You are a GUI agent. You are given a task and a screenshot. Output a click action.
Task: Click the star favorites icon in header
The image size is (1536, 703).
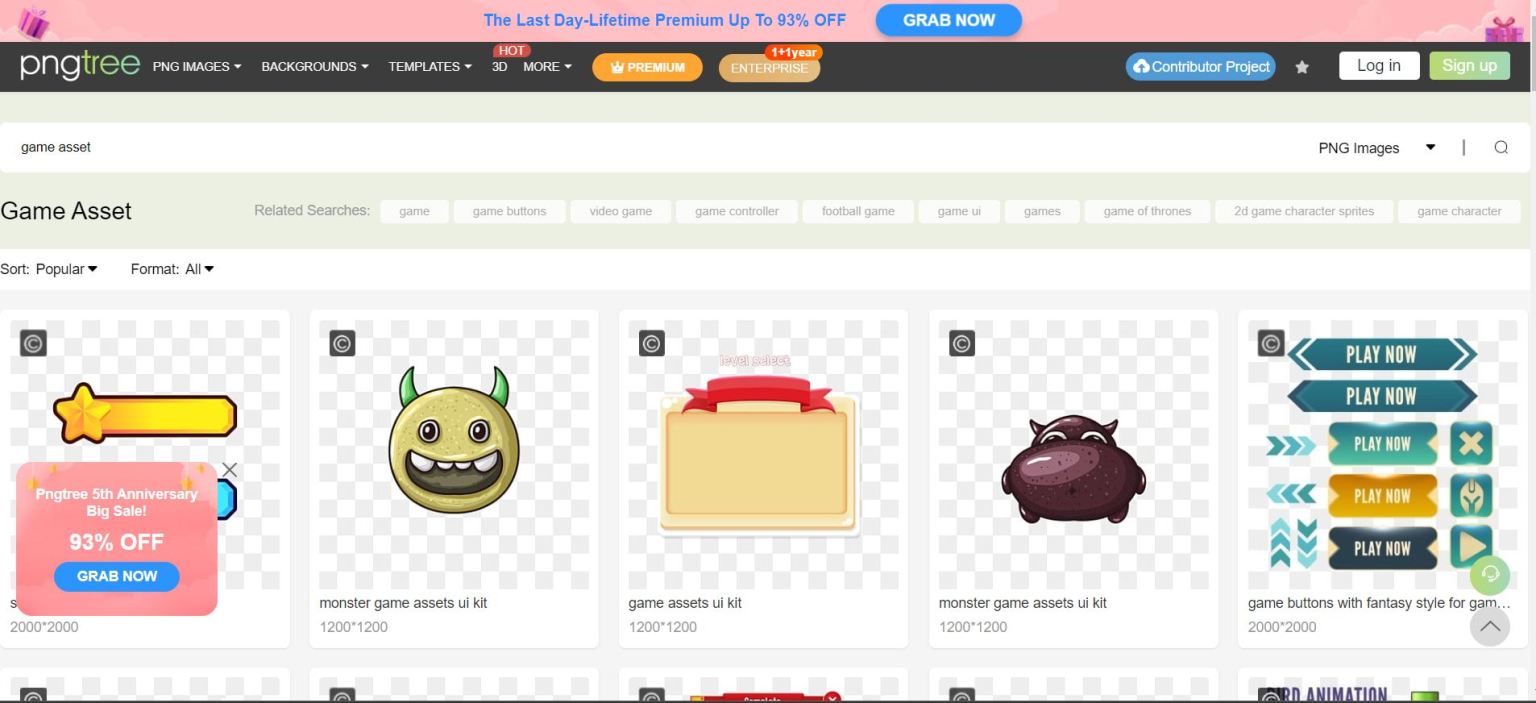pyautogui.click(x=1302, y=66)
